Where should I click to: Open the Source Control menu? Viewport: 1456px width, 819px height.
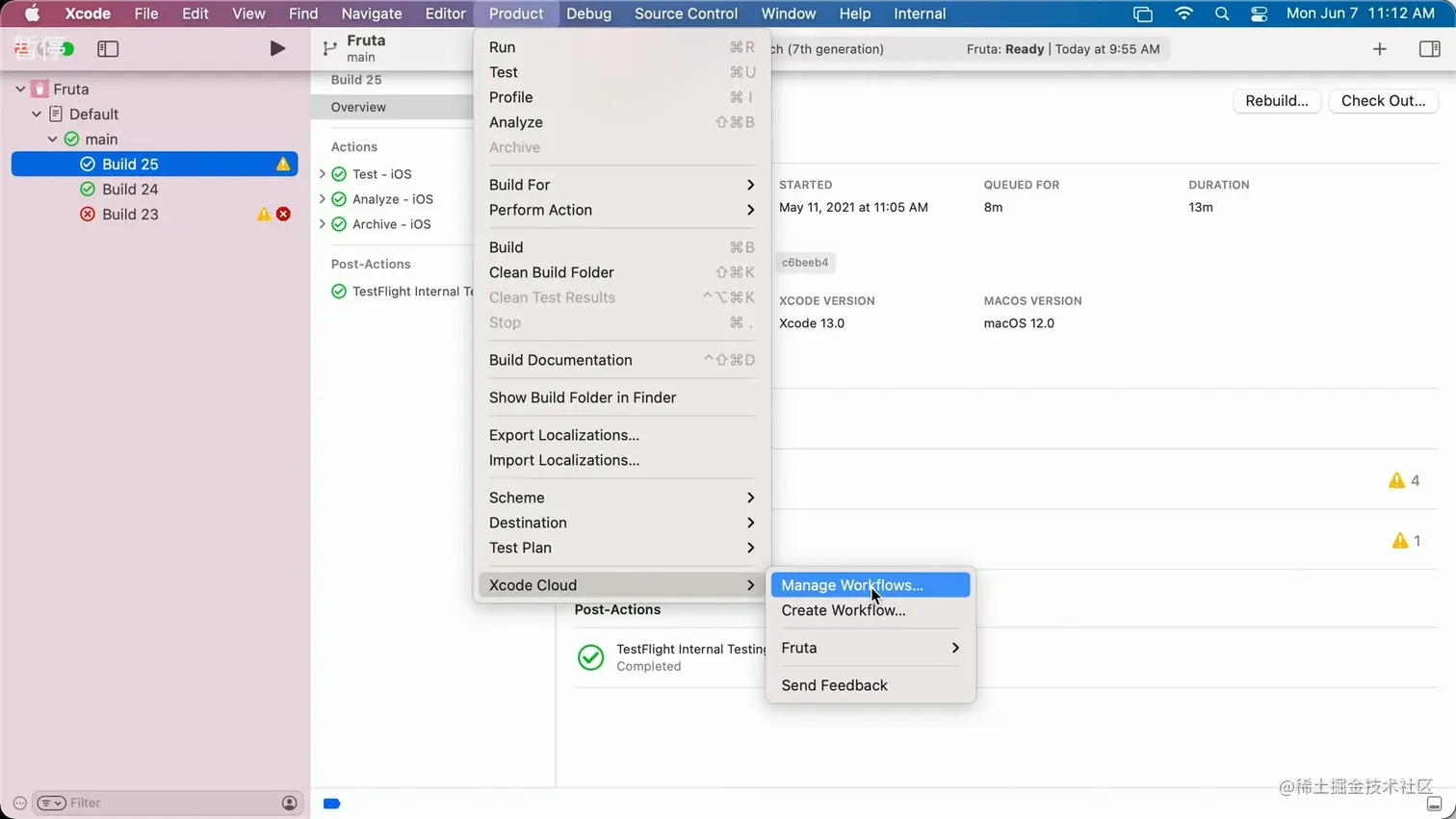click(x=686, y=13)
